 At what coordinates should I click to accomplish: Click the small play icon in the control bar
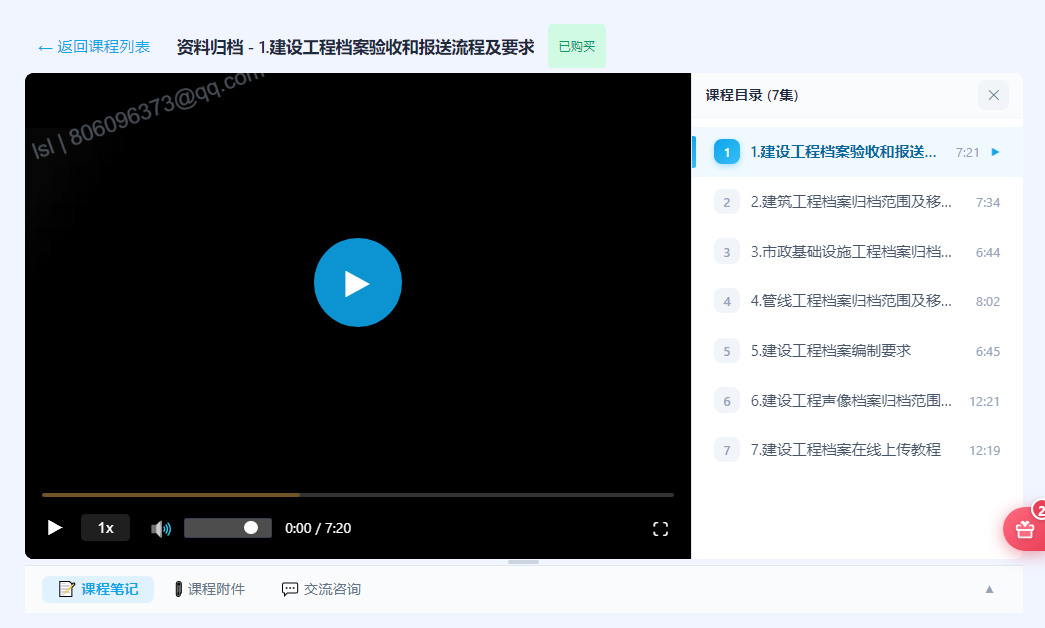(x=55, y=528)
